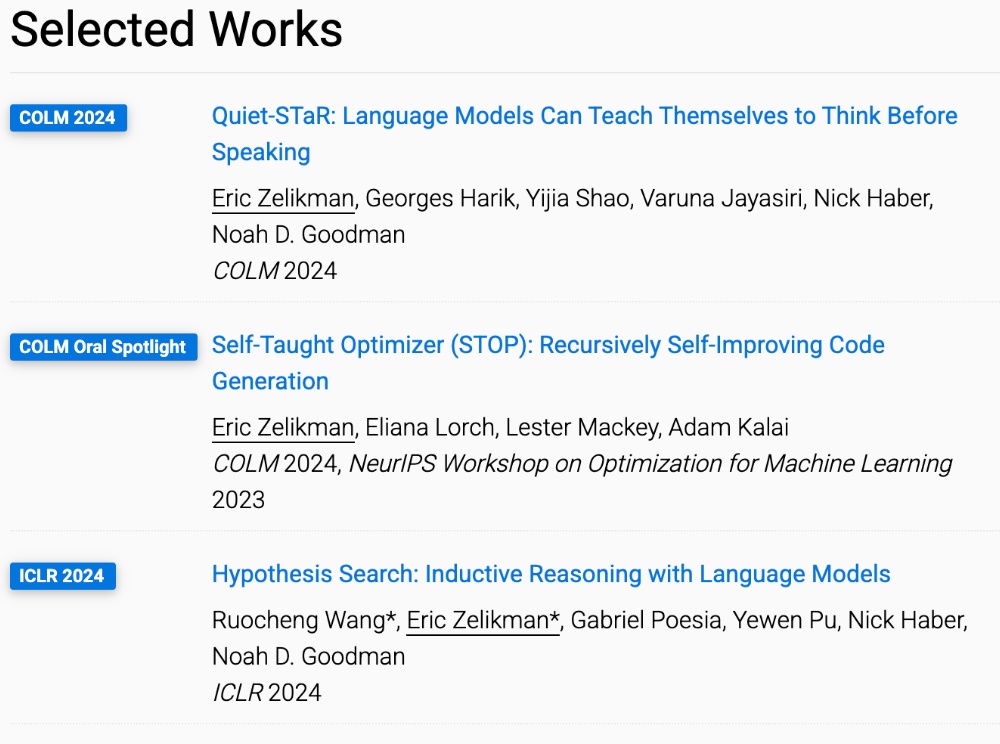The width and height of the screenshot is (1000, 744).
Task: Click Eric Zelikman under the Quiet-STaR paper
Action: coord(283,198)
